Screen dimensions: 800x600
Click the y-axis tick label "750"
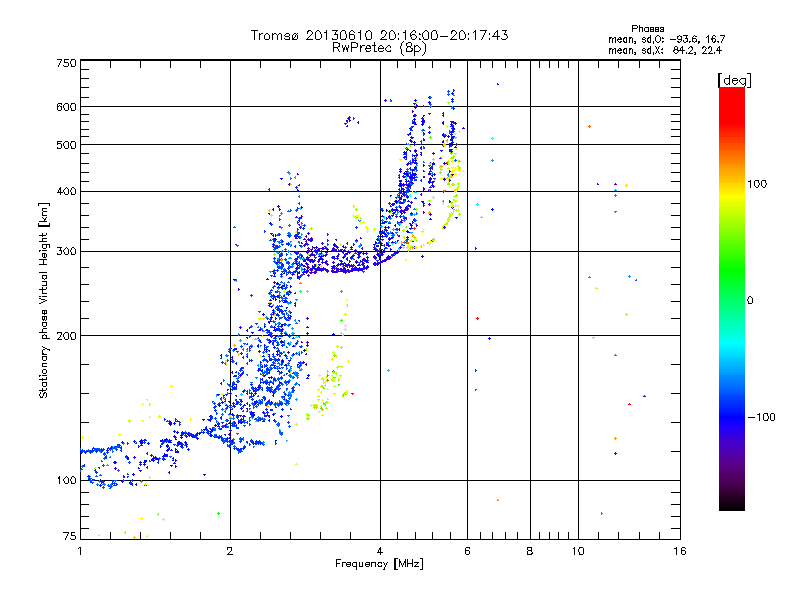pos(66,63)
